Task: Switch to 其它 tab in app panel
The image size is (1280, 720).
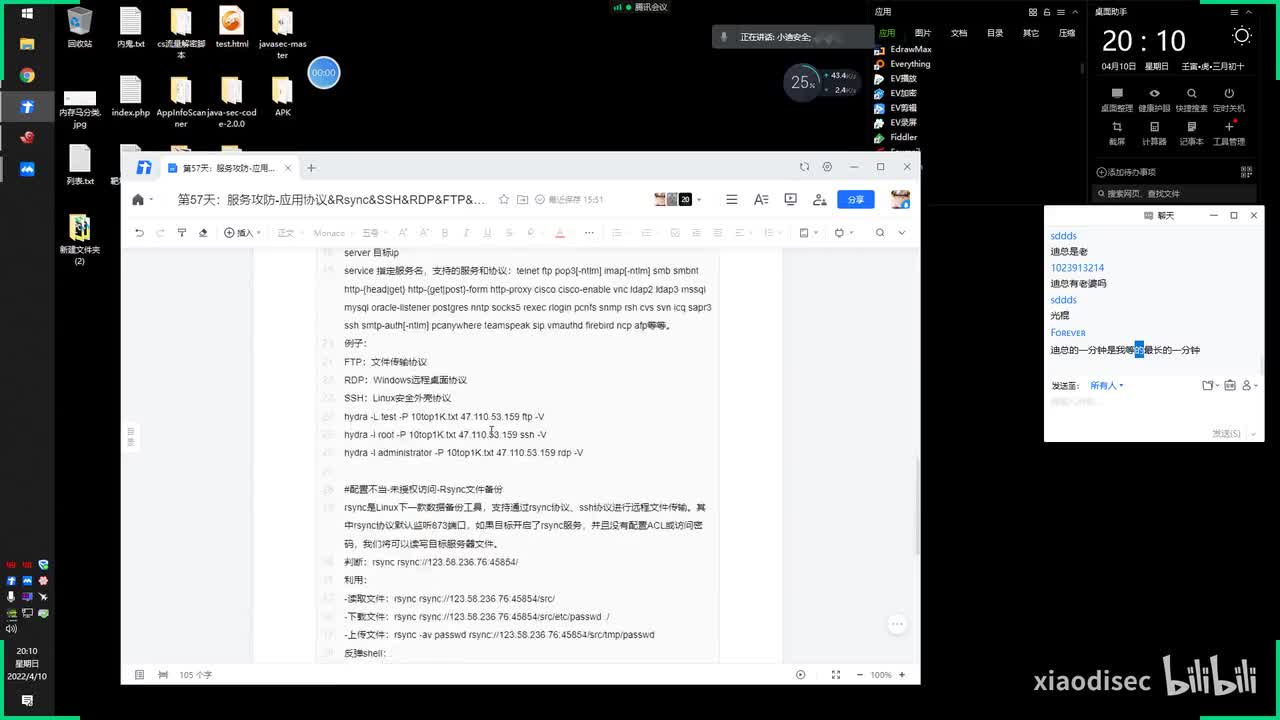Action: pos(1031,33)
